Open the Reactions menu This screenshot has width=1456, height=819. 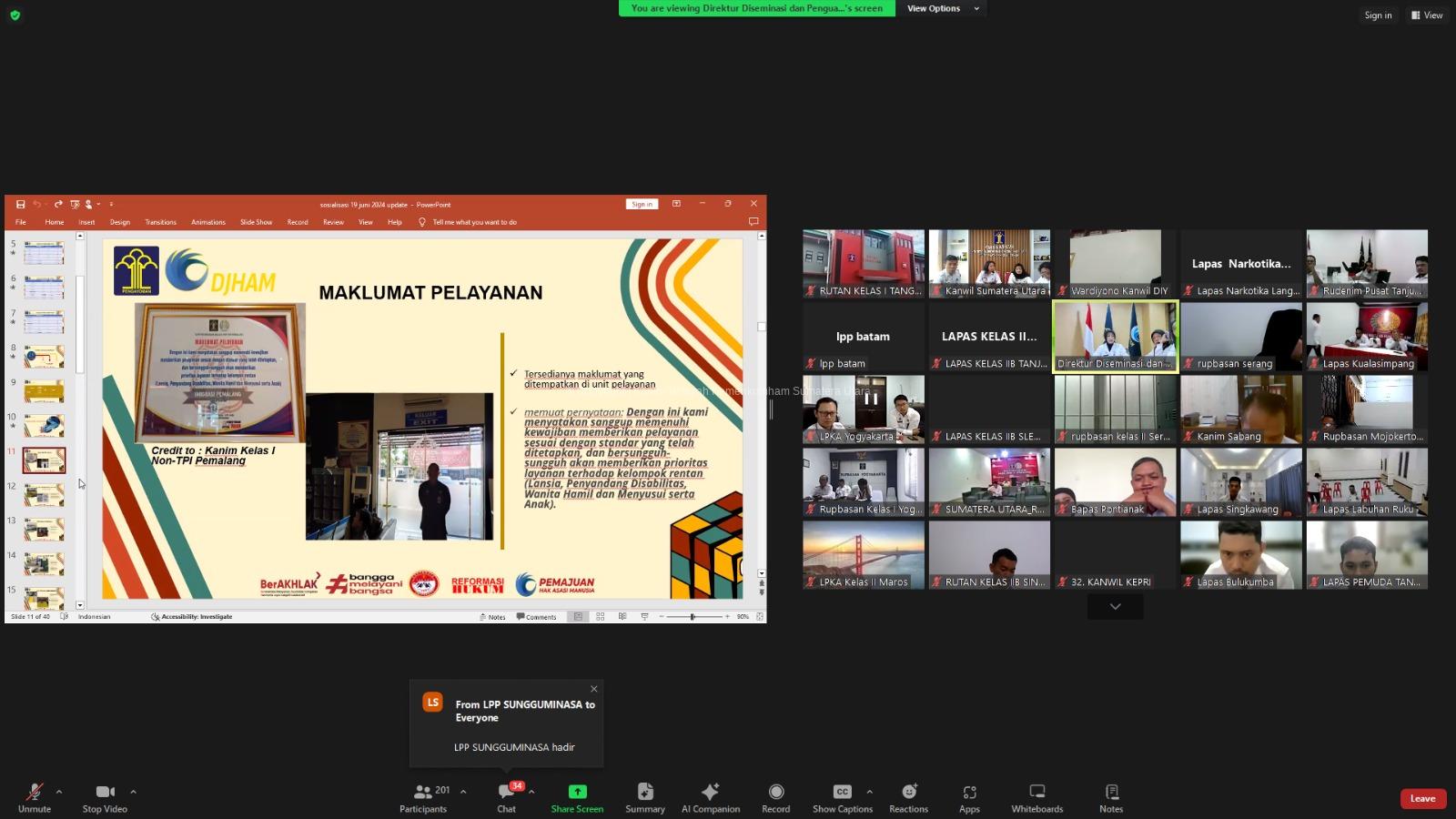908,797
